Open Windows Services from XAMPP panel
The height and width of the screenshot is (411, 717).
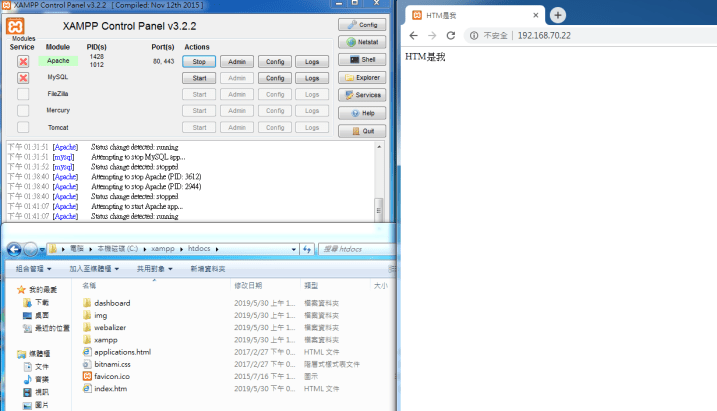(x=362, y=95)
